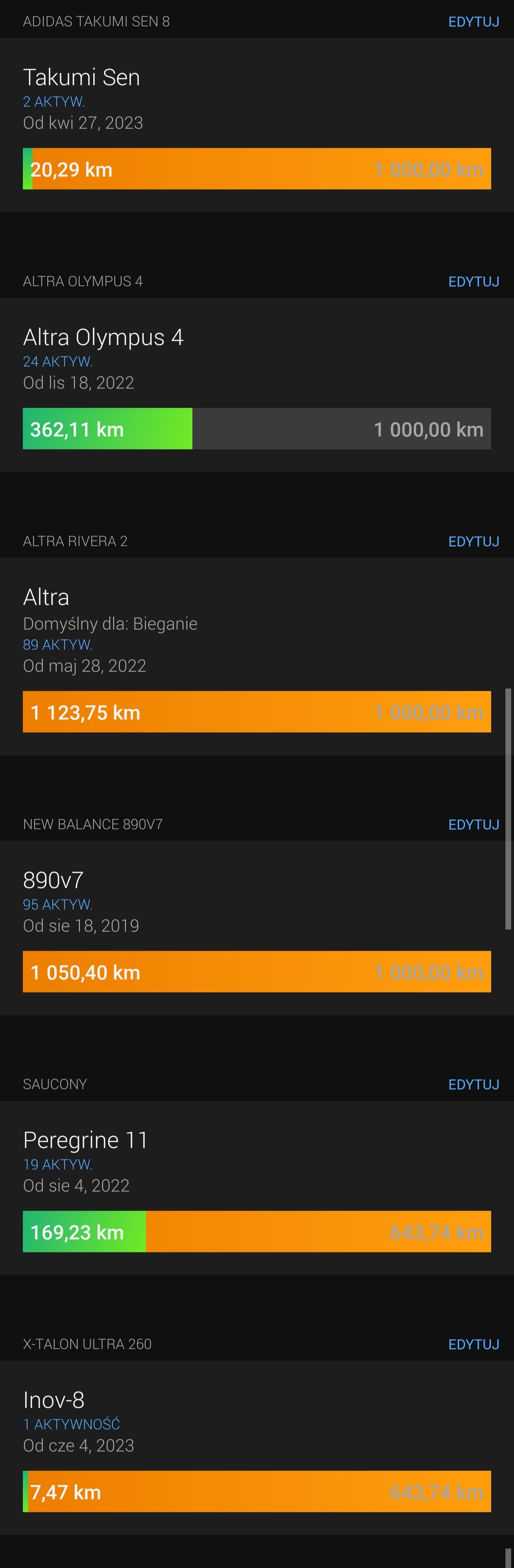View 24 activities for Altra Olympus 4
This screenshot has width=514, height=1568.
tap(58, 362)
